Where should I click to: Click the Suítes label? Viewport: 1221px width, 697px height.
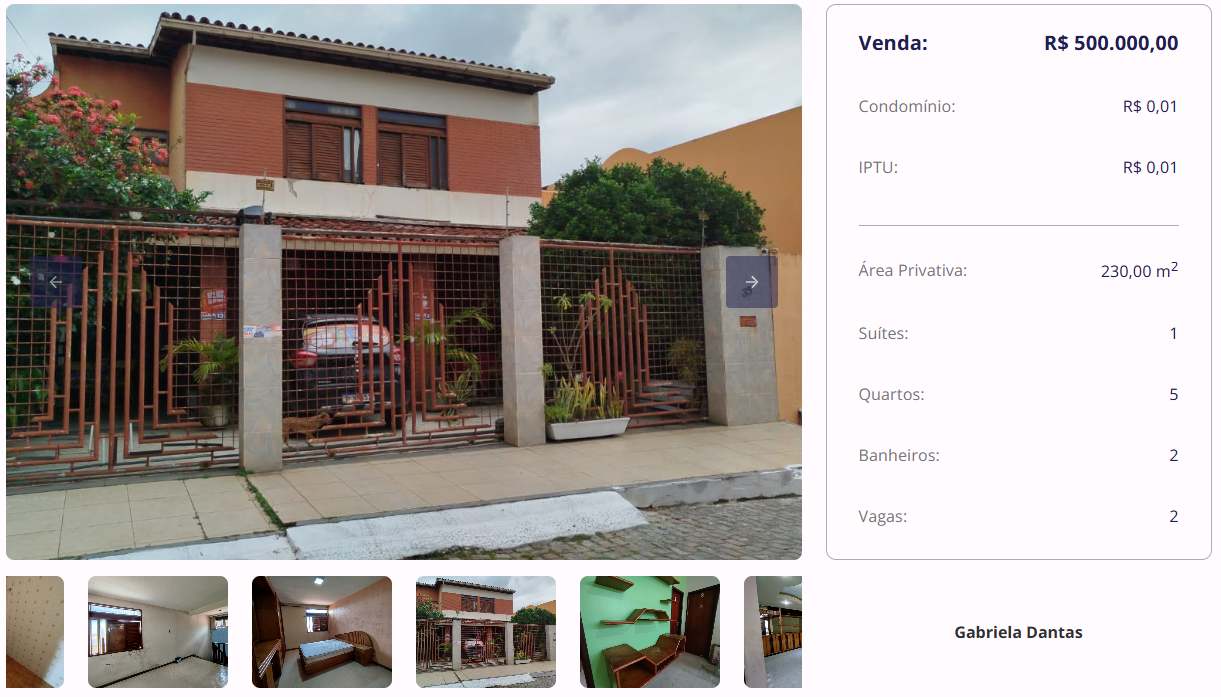click(x=883, y=333)
